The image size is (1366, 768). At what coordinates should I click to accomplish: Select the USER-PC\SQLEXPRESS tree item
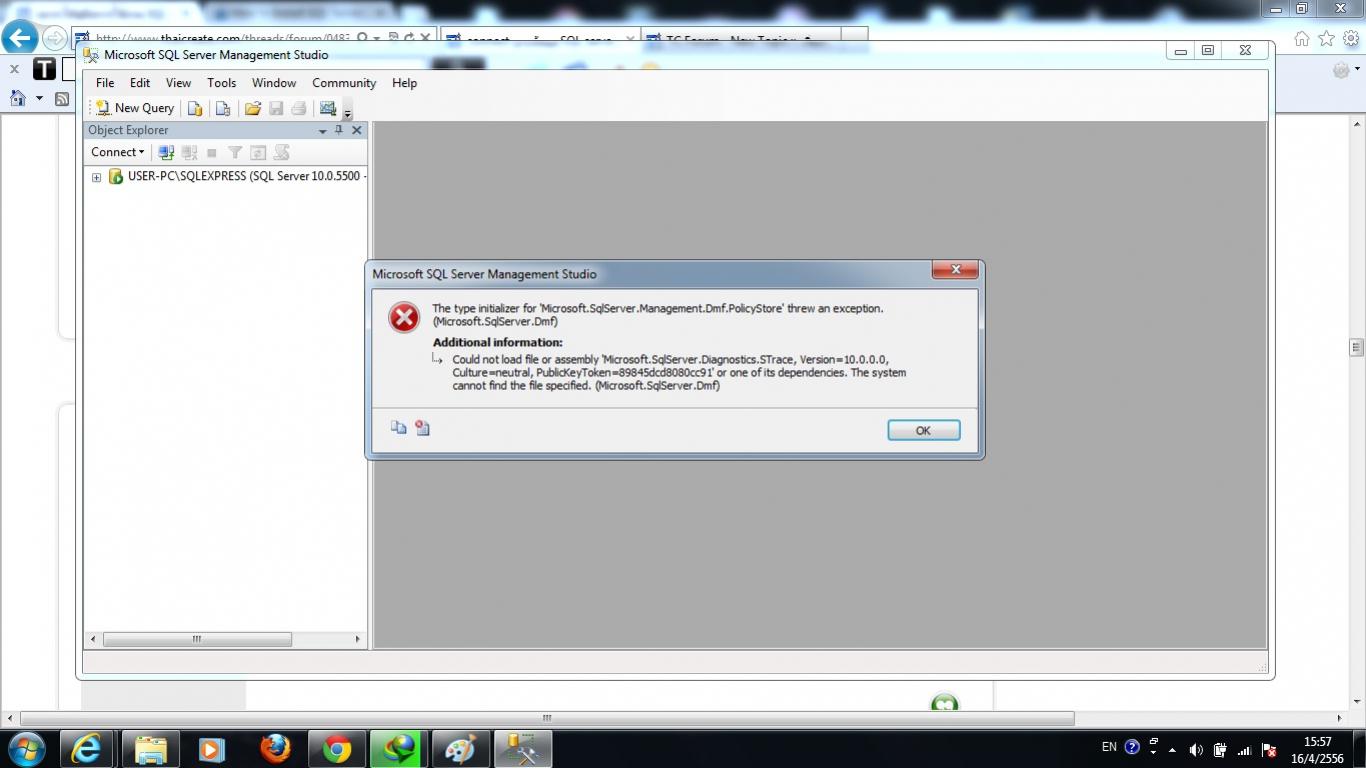[246, 176]
